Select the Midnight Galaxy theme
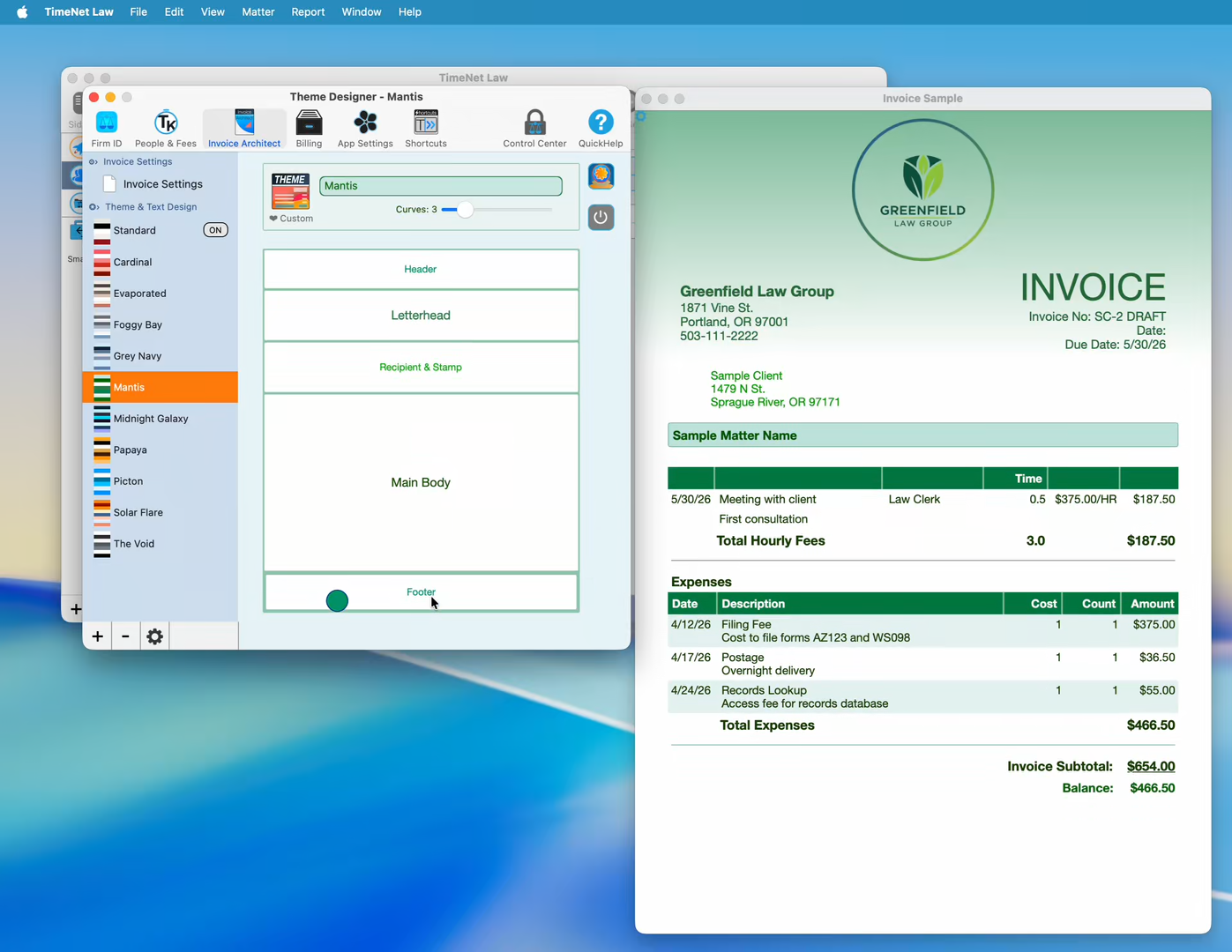This screenshot has width=1232, height=952. click(161, 419)
